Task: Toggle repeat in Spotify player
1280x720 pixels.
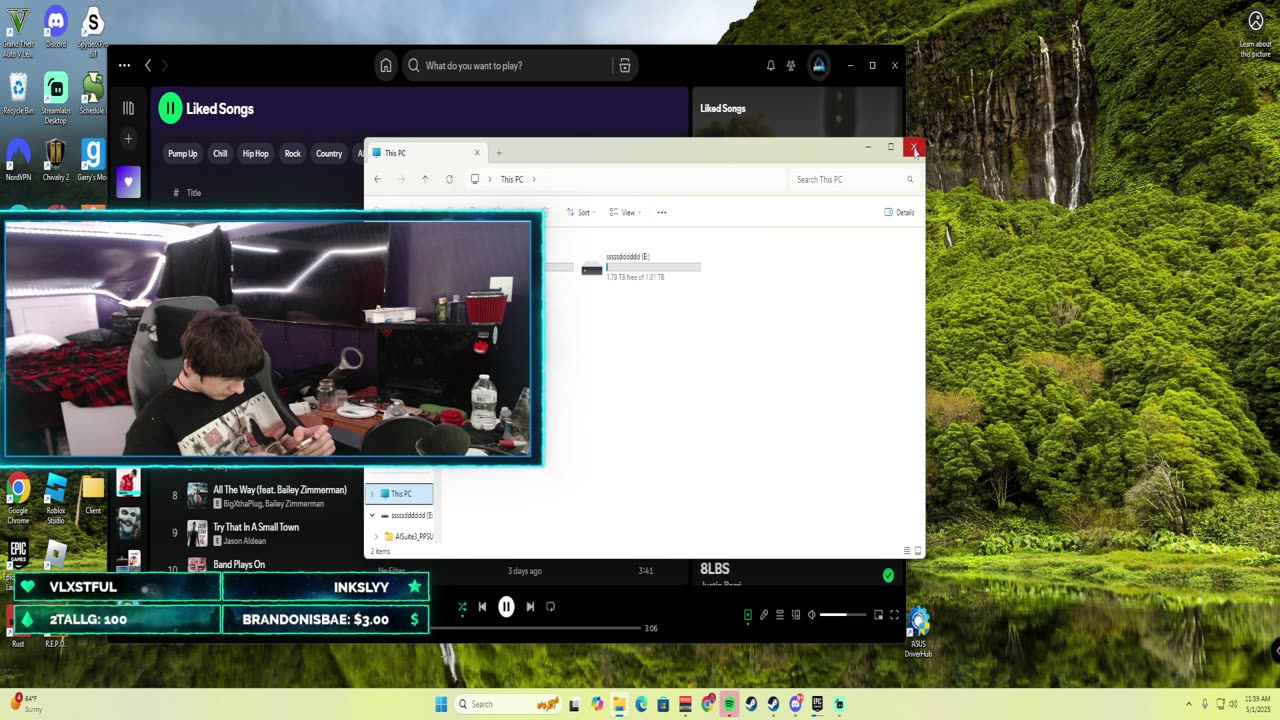Action: tap(550, 606)
